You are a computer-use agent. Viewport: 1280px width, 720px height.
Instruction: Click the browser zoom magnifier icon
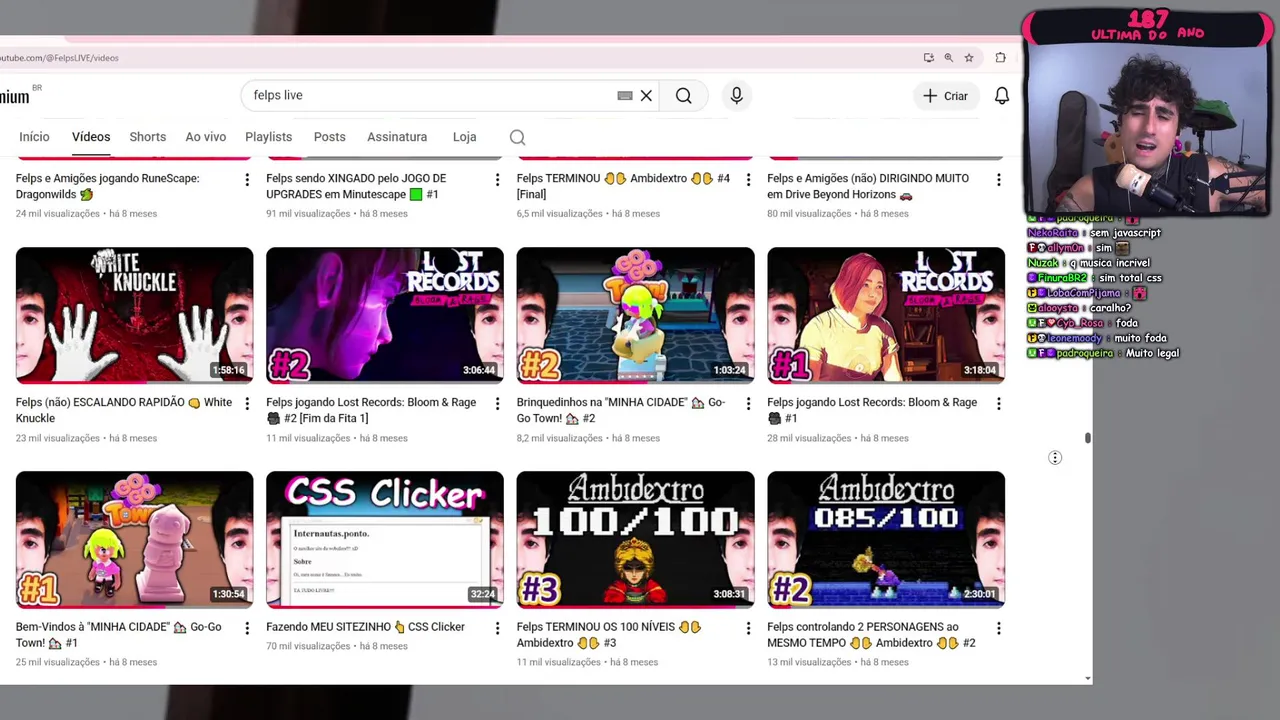pos(948,58)
